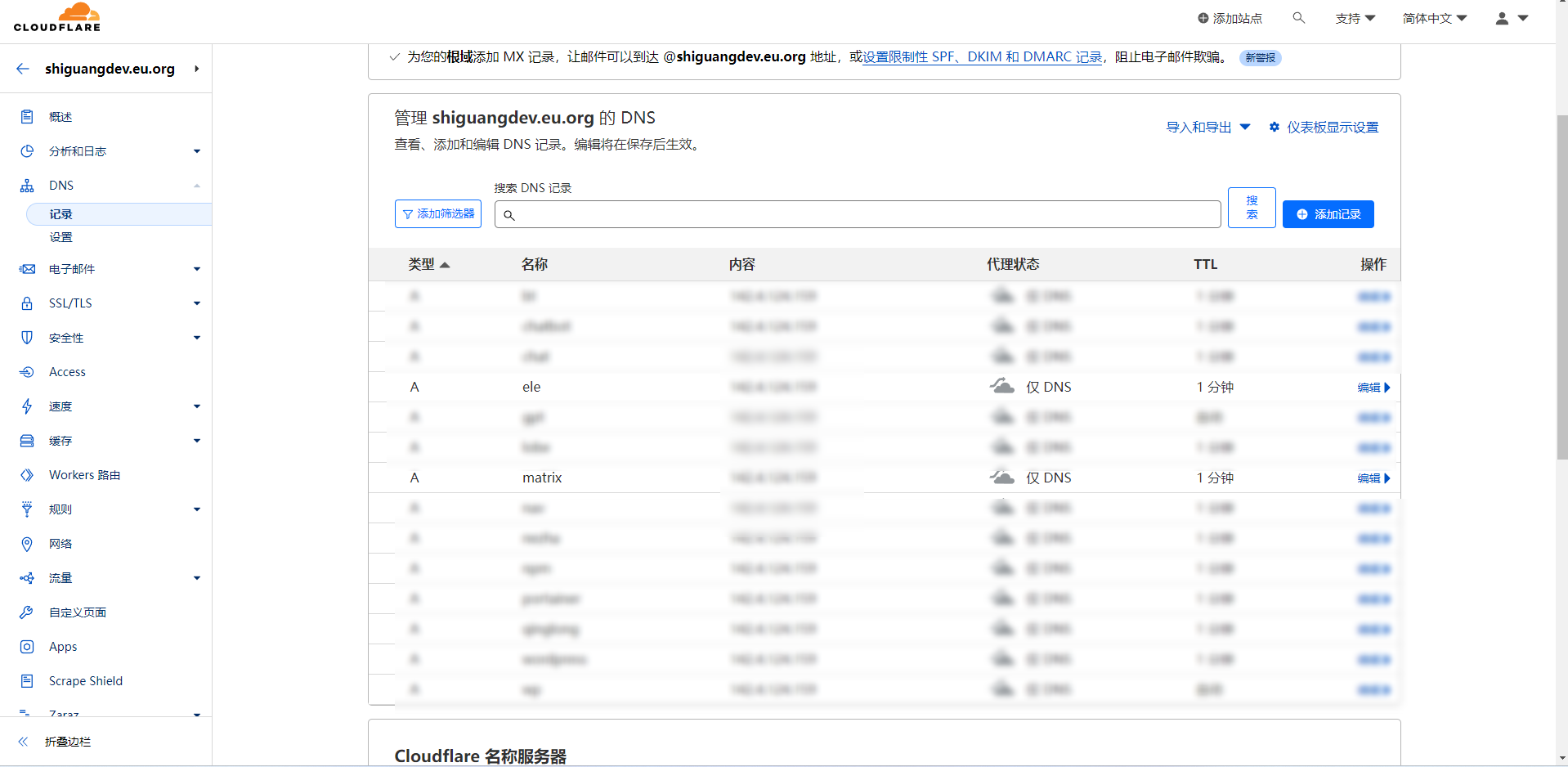Click the 添加筛选器 filter button

tap(438, 213)
